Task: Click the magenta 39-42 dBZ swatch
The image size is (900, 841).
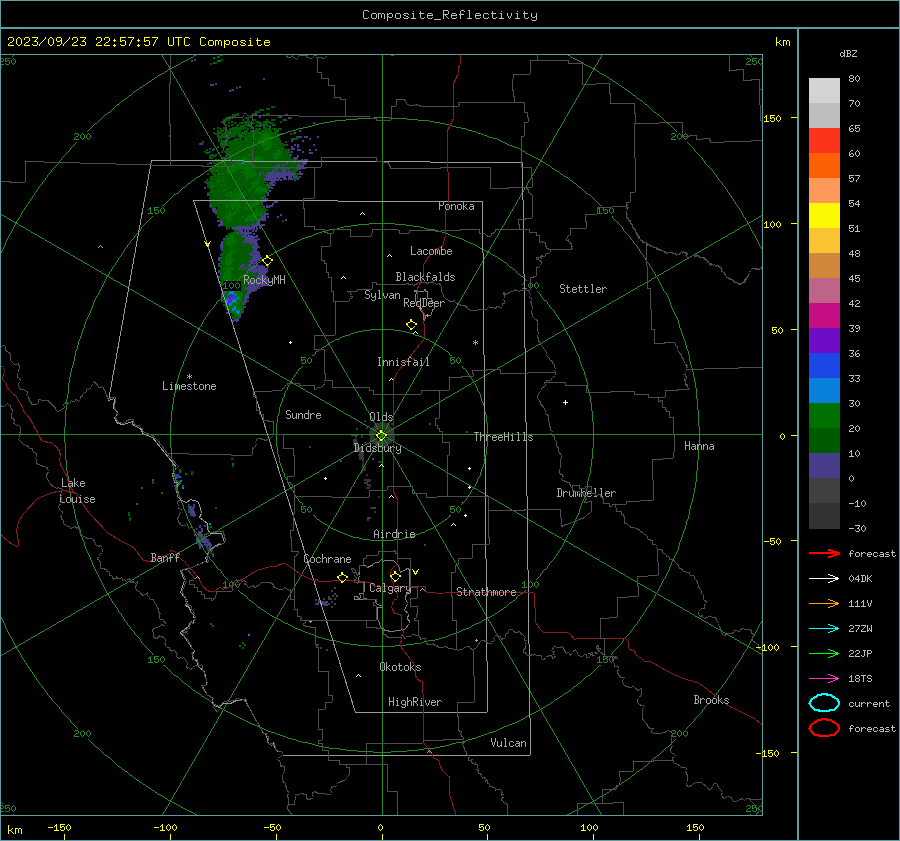Action: (824, 316)
